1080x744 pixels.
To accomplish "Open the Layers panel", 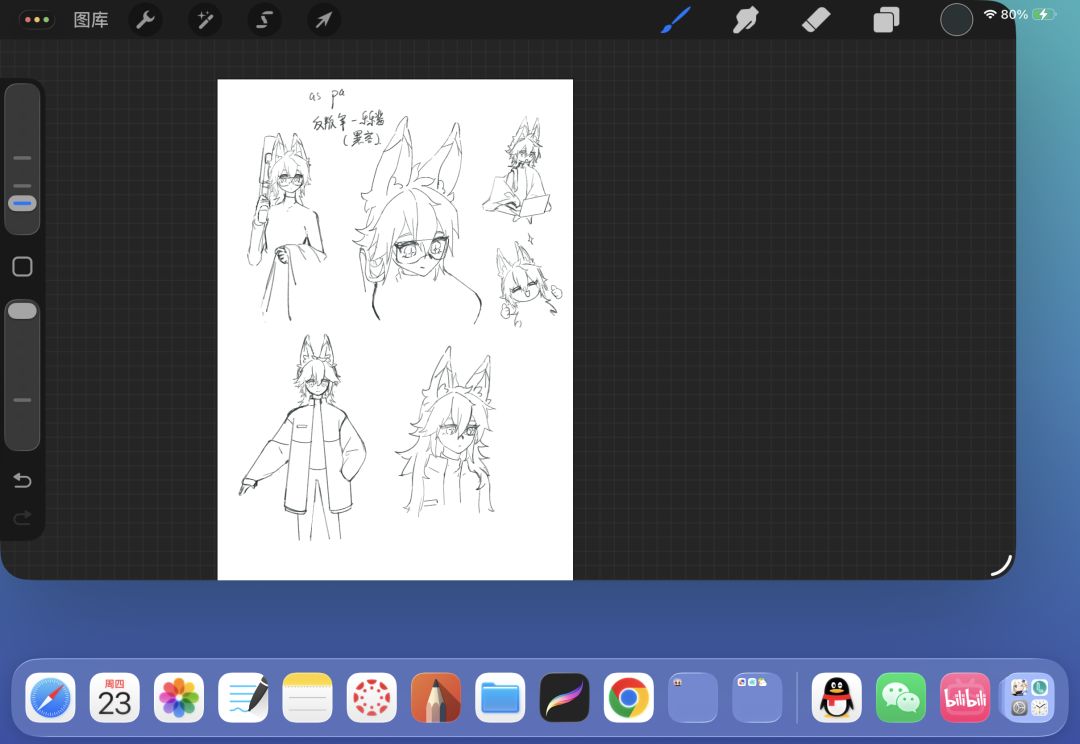I will [886, 20].
